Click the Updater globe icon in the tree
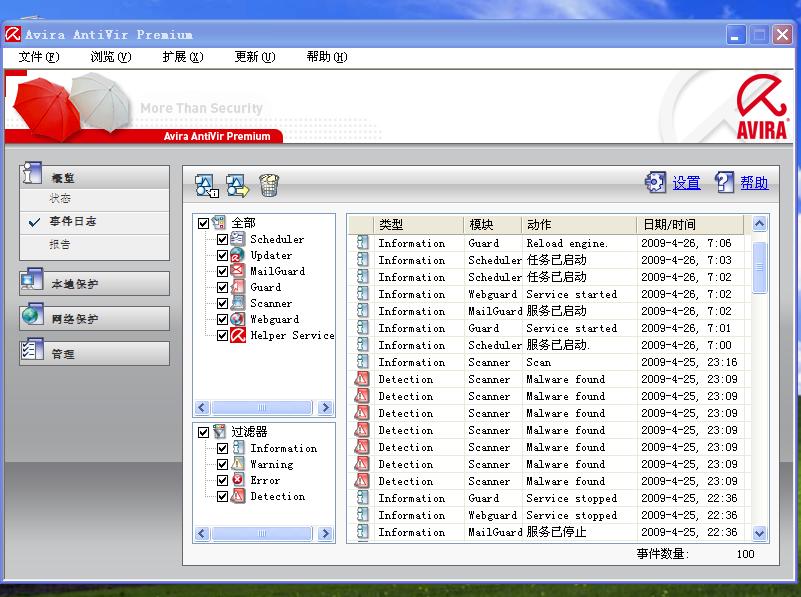The image size is (801, 597). pyautogui.click(x=238, y=255)
